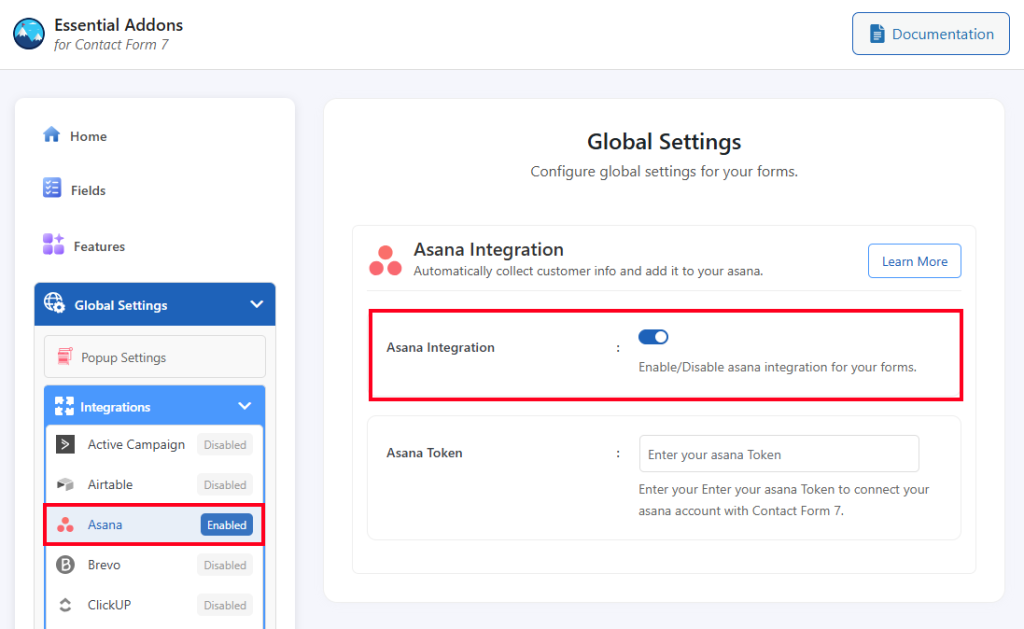Viewport: 1024px width, 629px height.
Task: Click 'for Contact Form 7' subtitle text
Action: click(x=111, y=44)
